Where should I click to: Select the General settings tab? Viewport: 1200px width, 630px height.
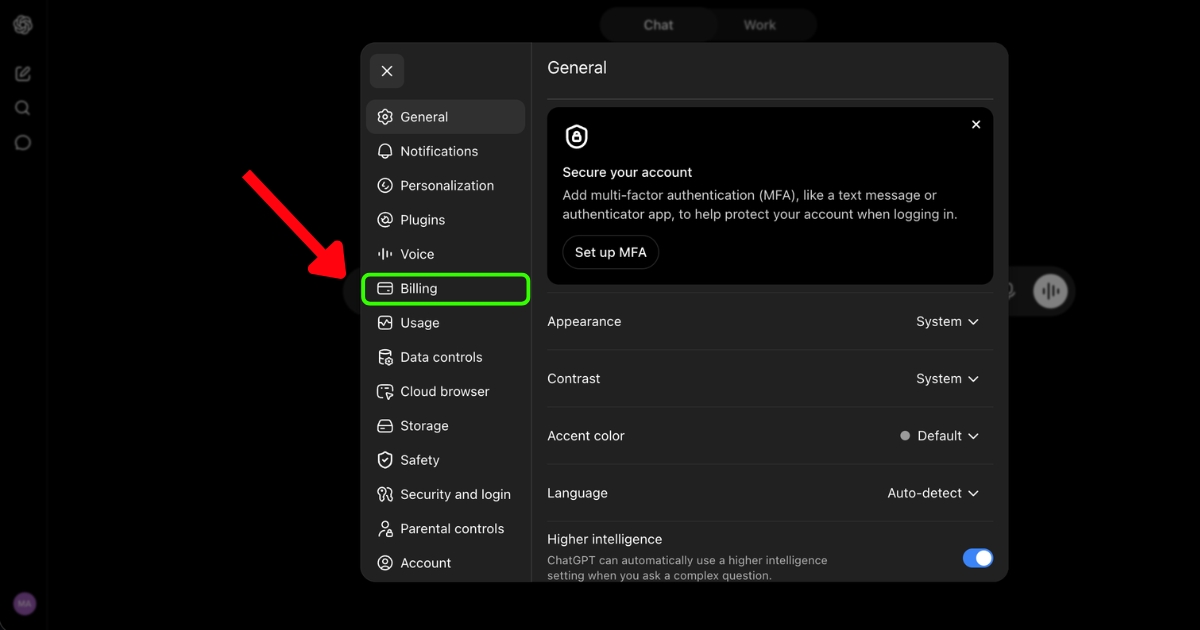[x=445, y=117]
